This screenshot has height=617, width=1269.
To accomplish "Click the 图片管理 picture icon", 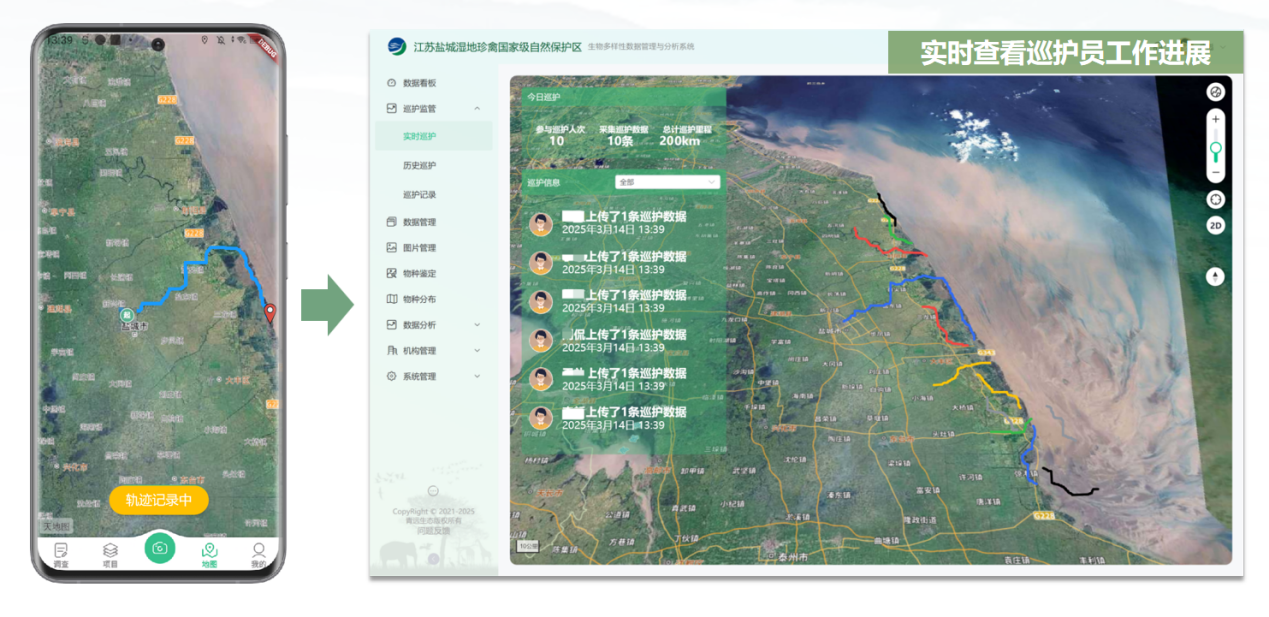I will click(392, 247).
